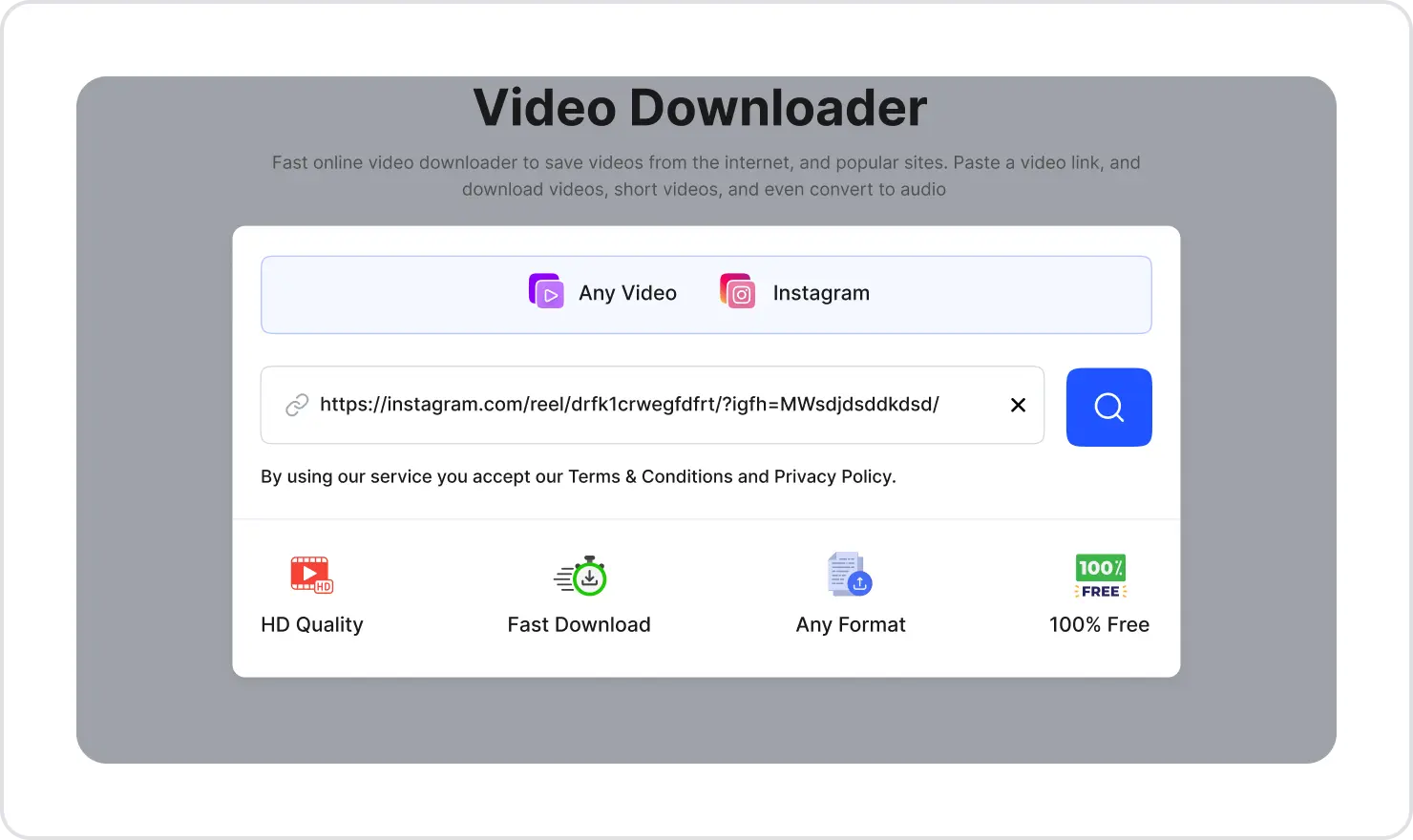Screen dimensions: 1413x840
Task: Click the Any Format document icon
Action: click(849, 574)
